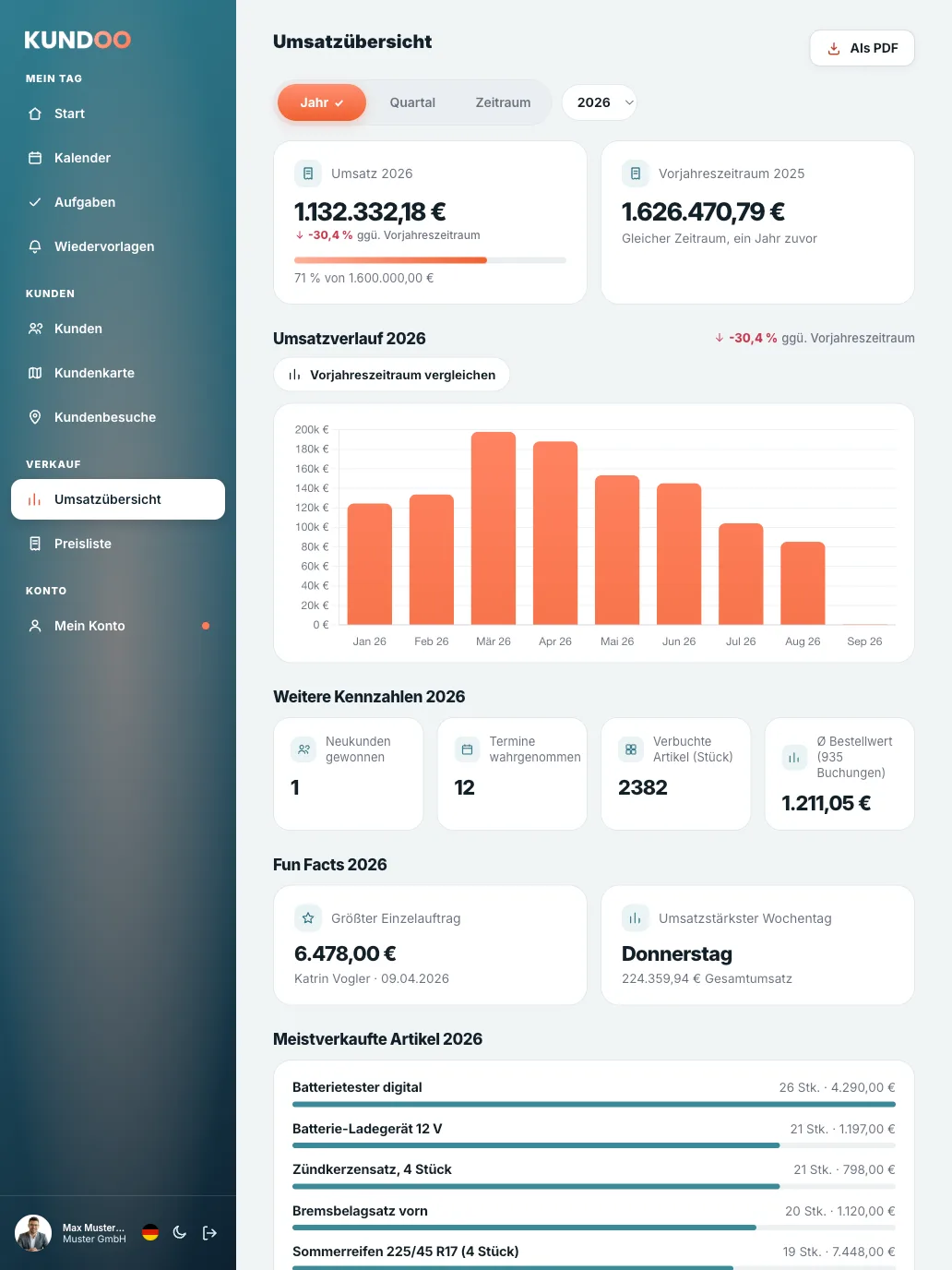
Task: Select the Jahr period option
Action: (322, 102)
